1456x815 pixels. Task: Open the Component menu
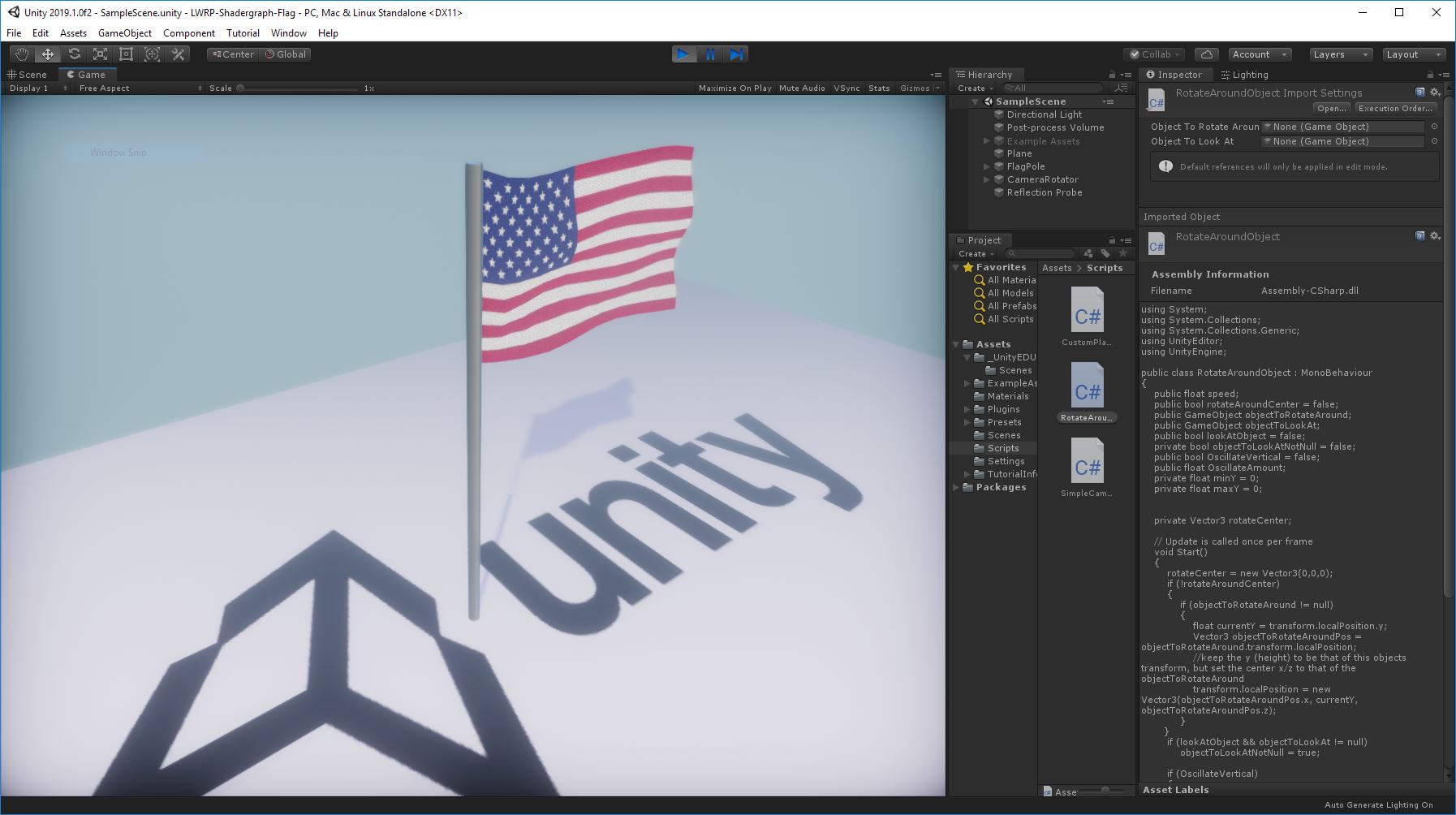click(188, 33)
